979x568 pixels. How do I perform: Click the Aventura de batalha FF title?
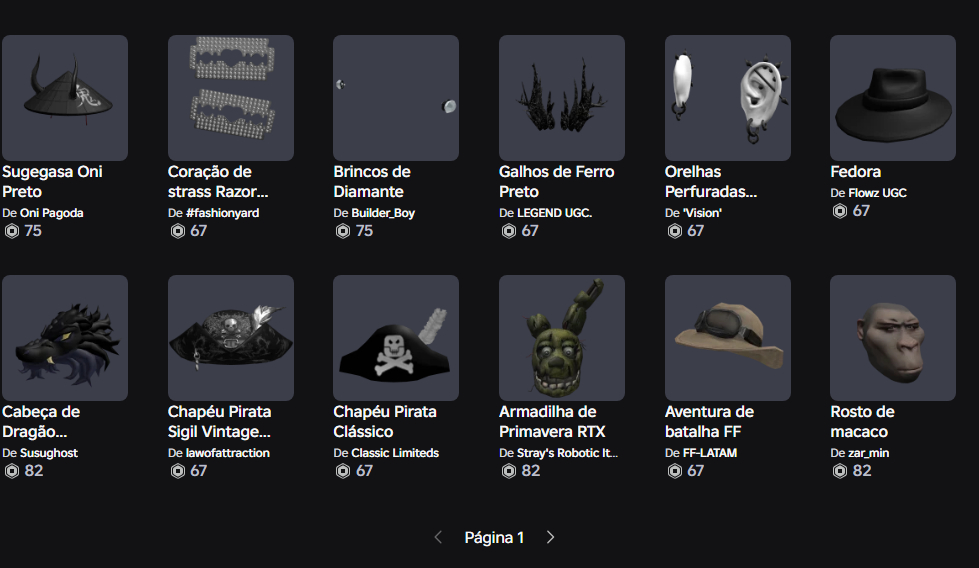click(709, 421)
